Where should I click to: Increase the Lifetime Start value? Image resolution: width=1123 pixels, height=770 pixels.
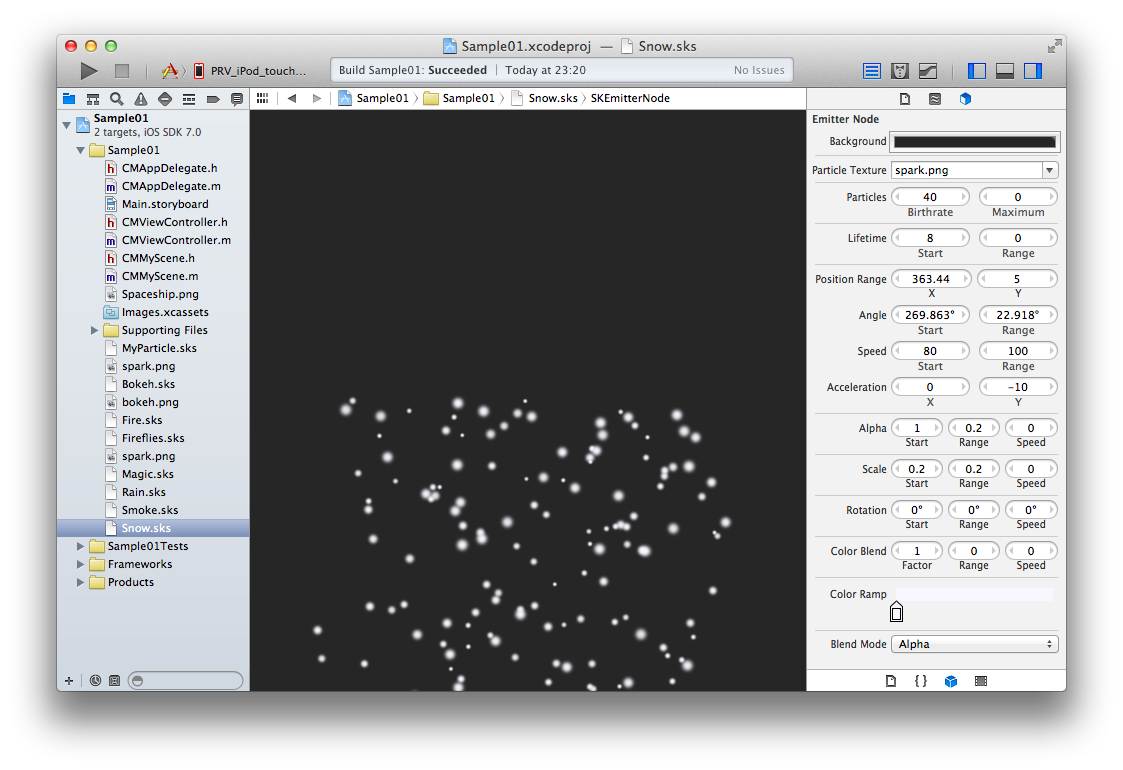tap(964, 238)
